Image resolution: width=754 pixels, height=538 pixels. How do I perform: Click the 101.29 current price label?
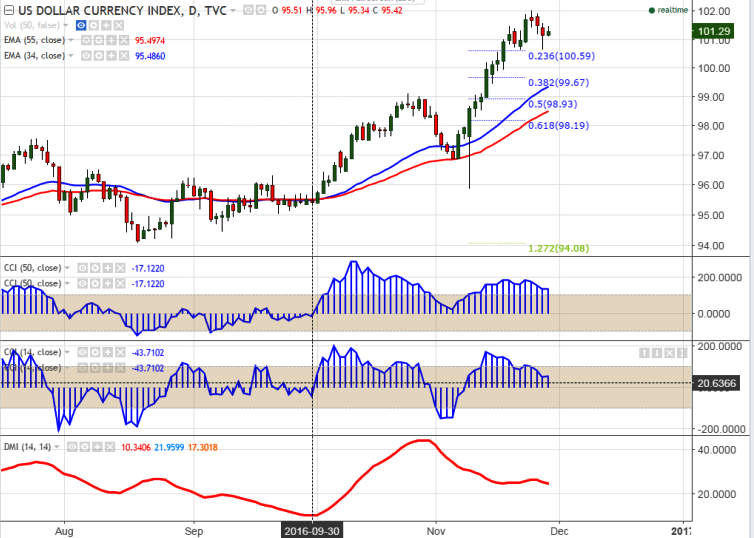(x=713, y=31)
